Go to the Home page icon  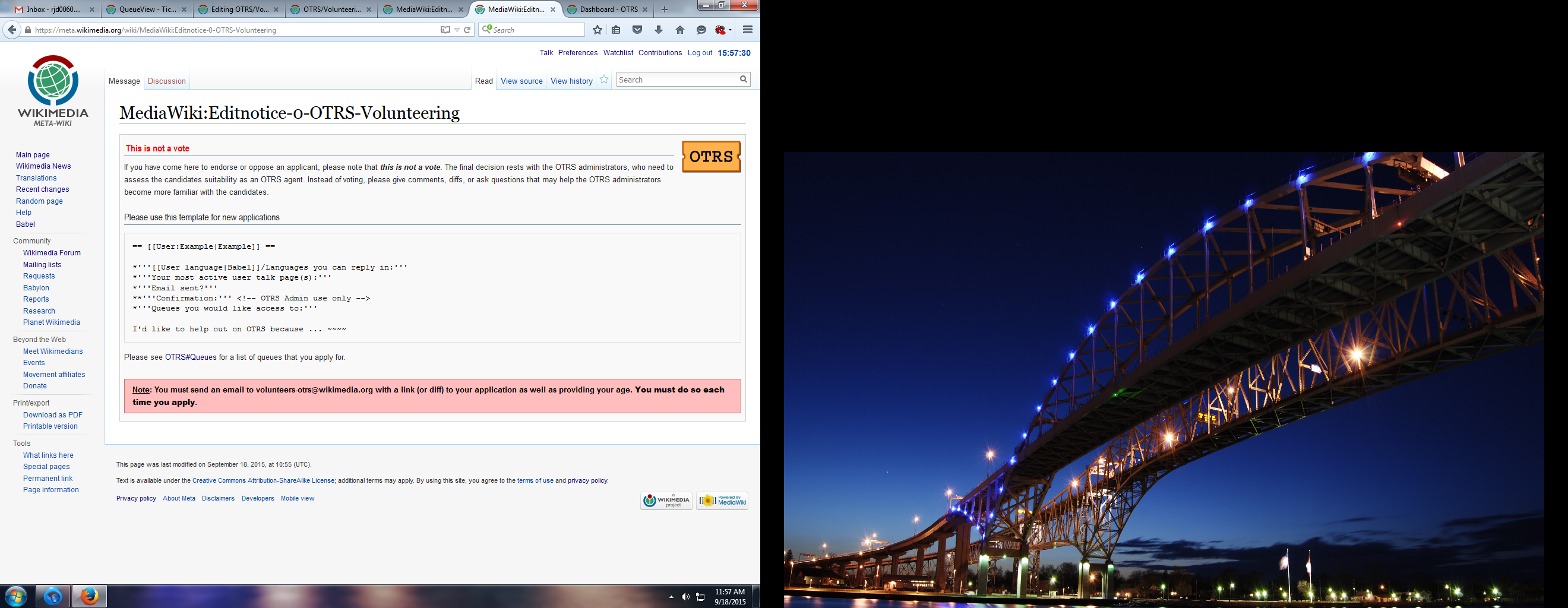pos(680,30)
